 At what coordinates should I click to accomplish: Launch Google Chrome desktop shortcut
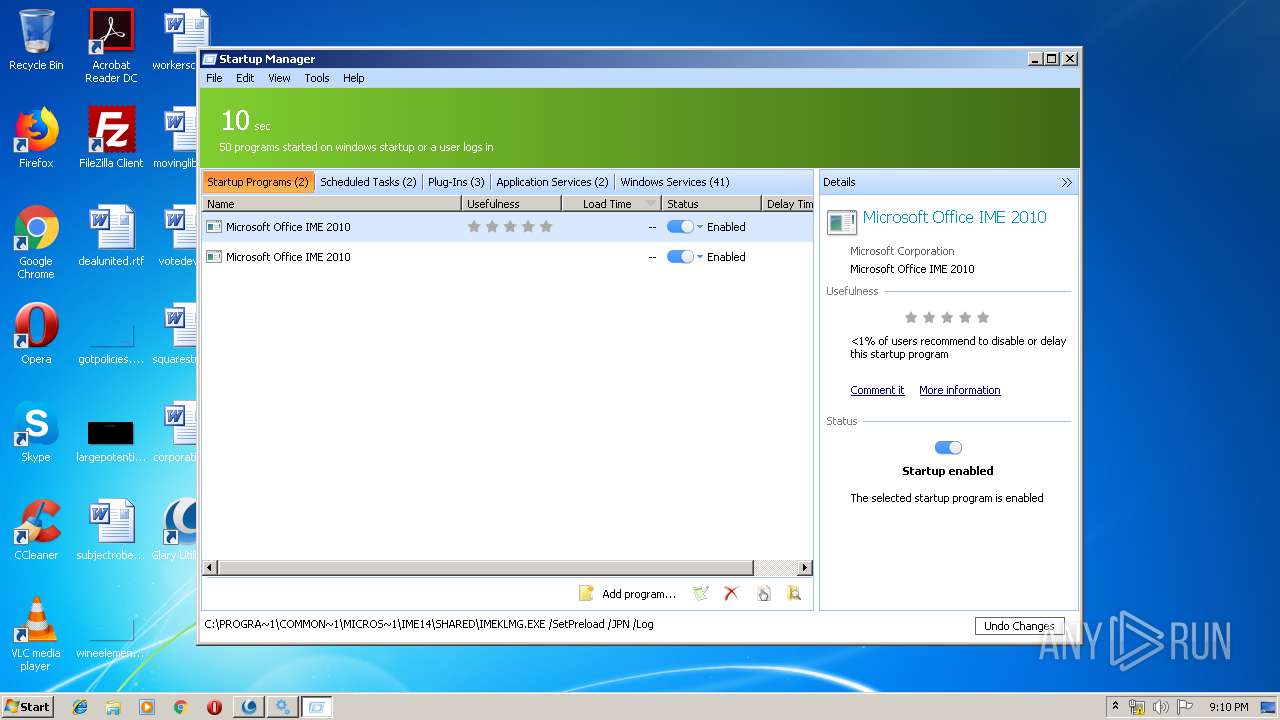(x=36, y=242)
